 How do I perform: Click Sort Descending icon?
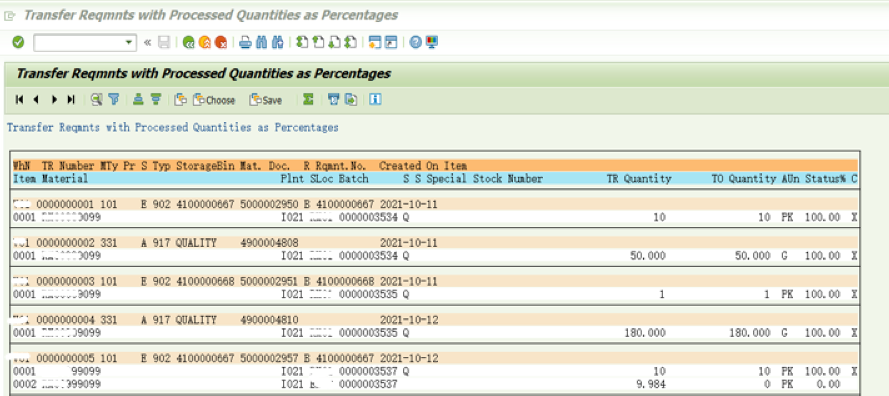(156, 100)
